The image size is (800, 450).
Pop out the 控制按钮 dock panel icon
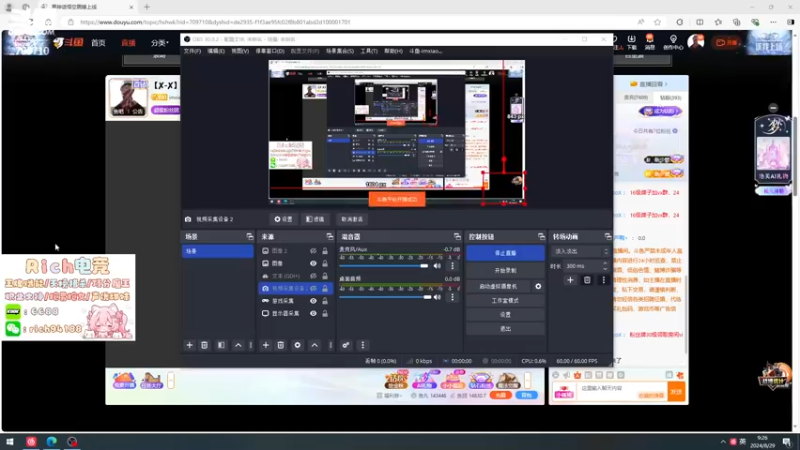[x=541, y=237]
